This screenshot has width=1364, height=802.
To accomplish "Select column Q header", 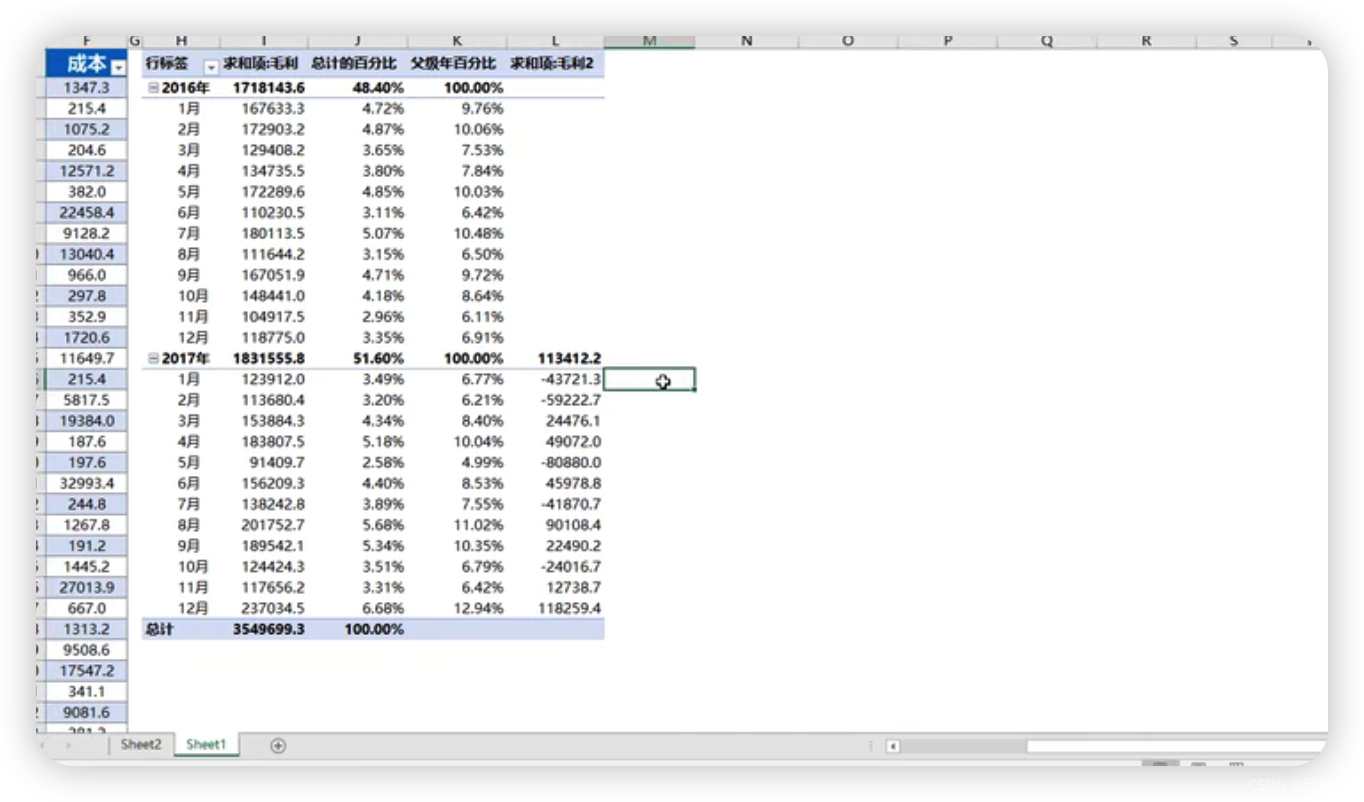I will (x=1047, y=41).
